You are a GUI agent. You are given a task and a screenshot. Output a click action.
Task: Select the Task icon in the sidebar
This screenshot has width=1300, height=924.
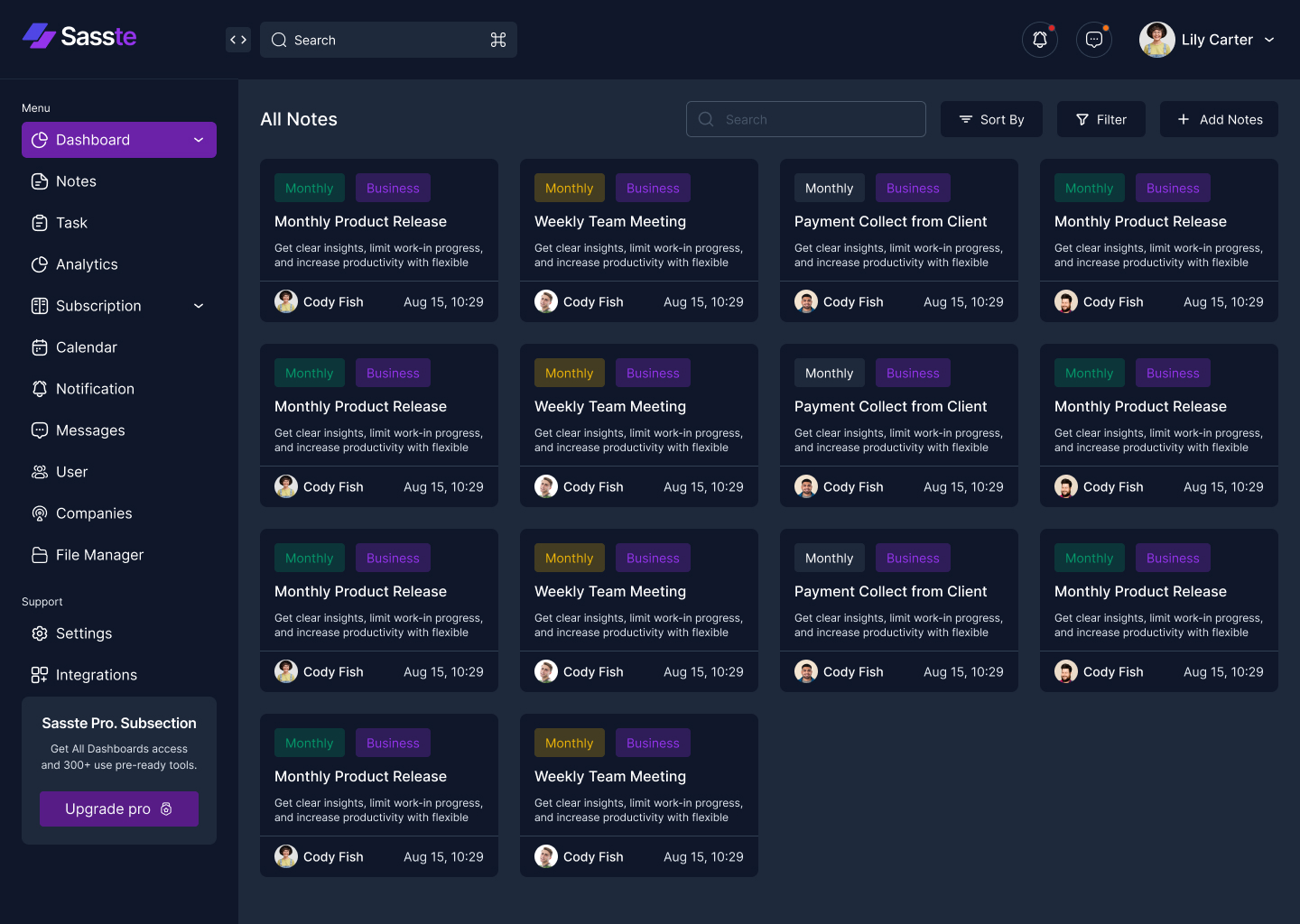pyautogui.click(x=40, y=223)
